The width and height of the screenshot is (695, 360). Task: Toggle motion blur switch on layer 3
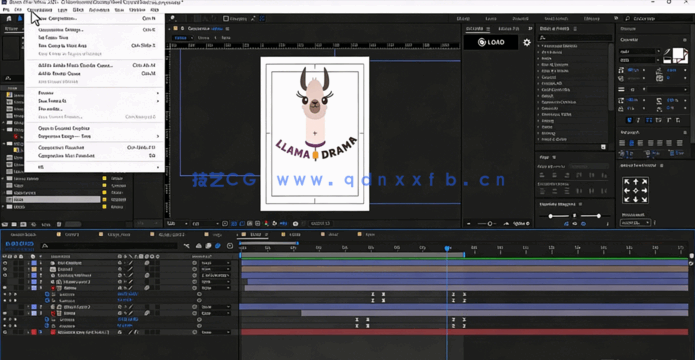147,275
